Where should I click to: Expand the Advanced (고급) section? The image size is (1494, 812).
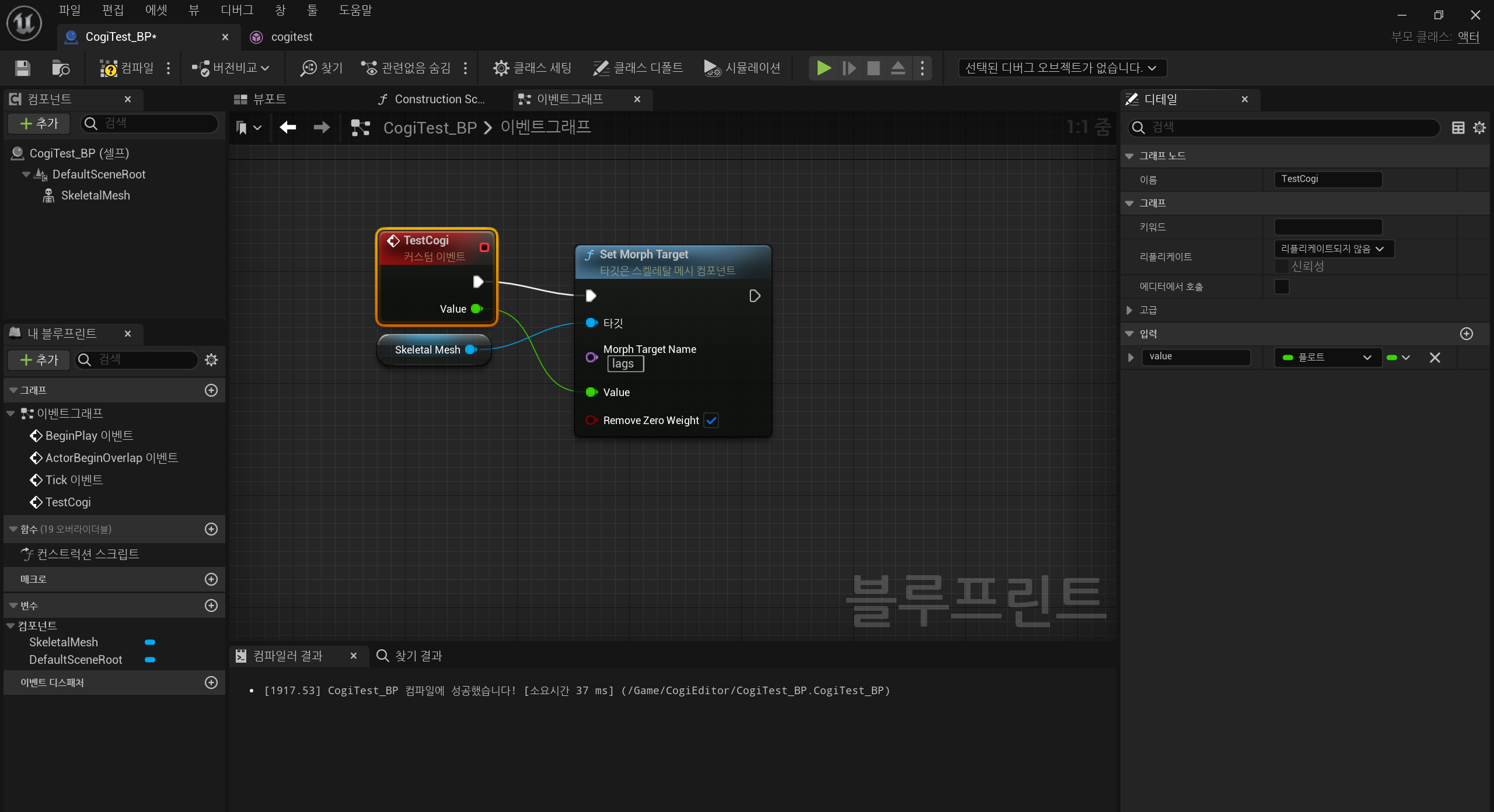coord(1129,310)
